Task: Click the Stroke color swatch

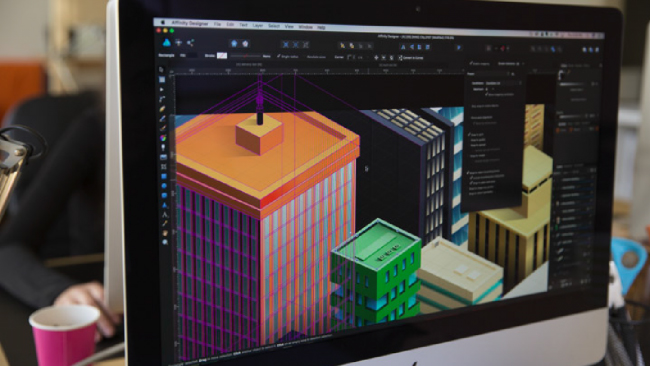Action: pos(222,56)
